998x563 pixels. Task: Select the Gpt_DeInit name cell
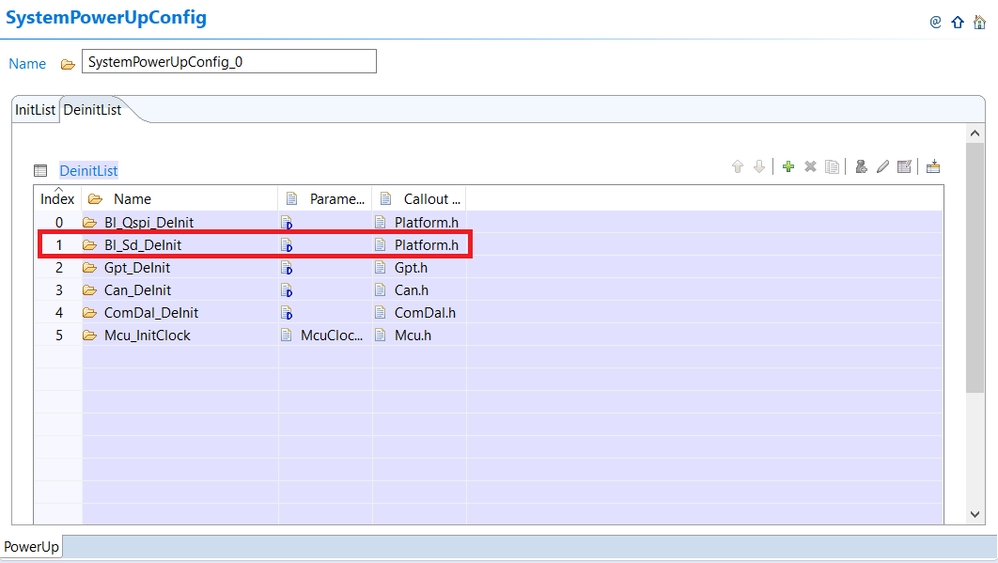coord(180,268)
